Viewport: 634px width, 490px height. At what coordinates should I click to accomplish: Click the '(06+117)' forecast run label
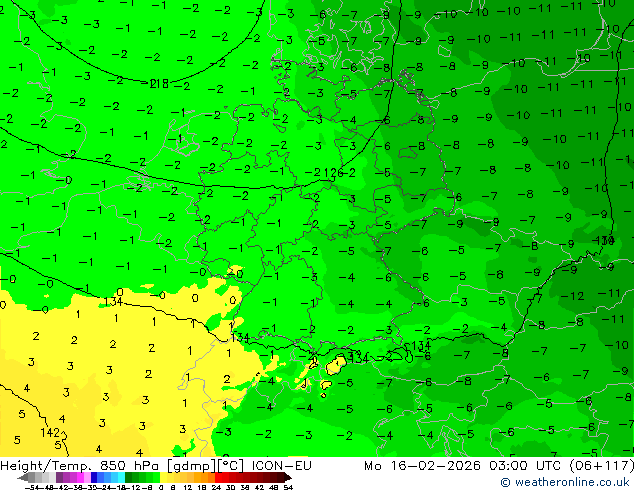tap(601, 466)
